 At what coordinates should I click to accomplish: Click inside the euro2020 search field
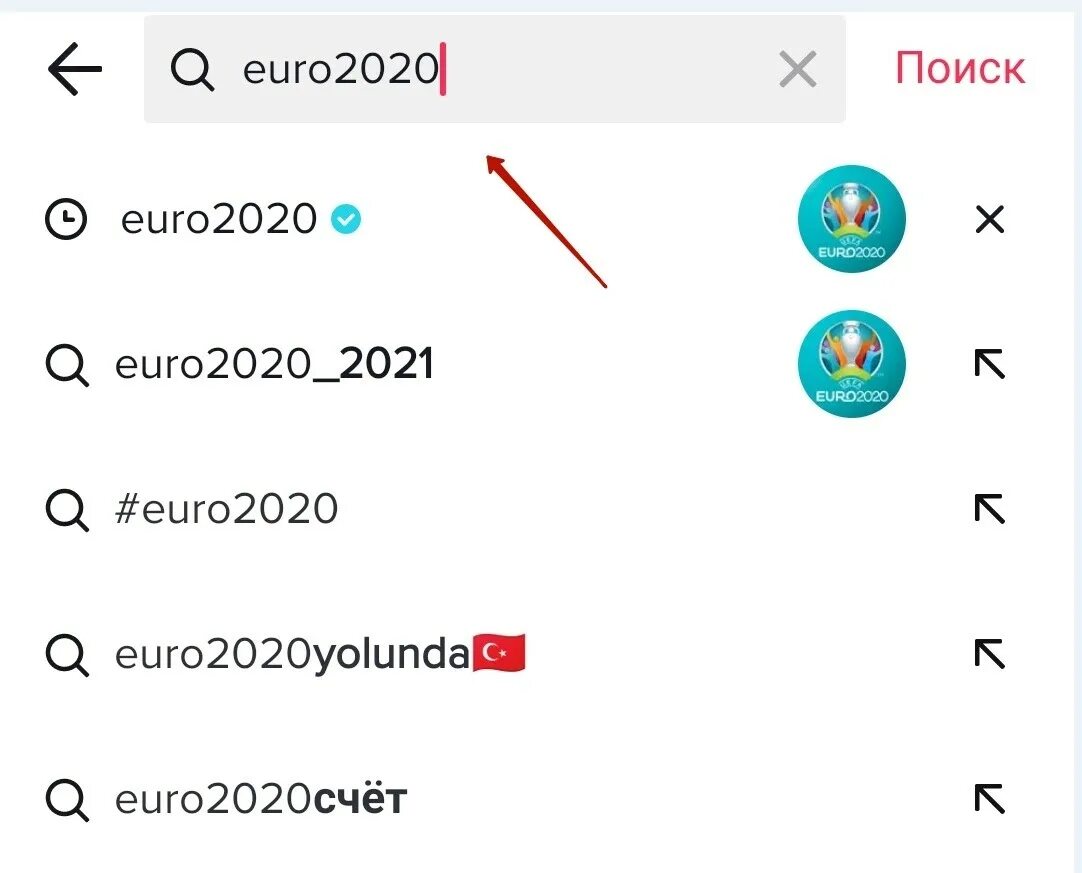(x=494, y=69)
